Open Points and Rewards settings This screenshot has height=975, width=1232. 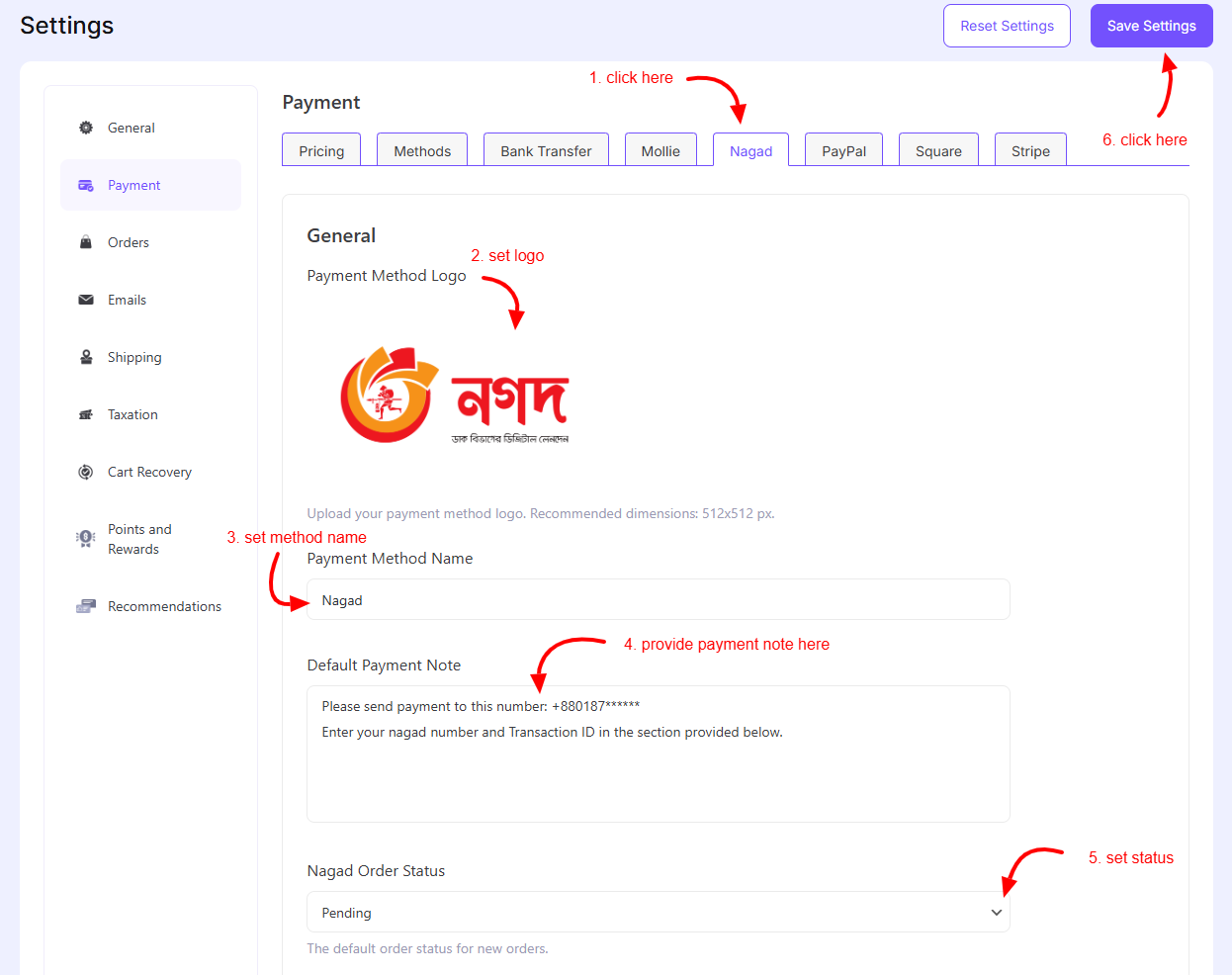pyautogui.click(x=150, y=539)
